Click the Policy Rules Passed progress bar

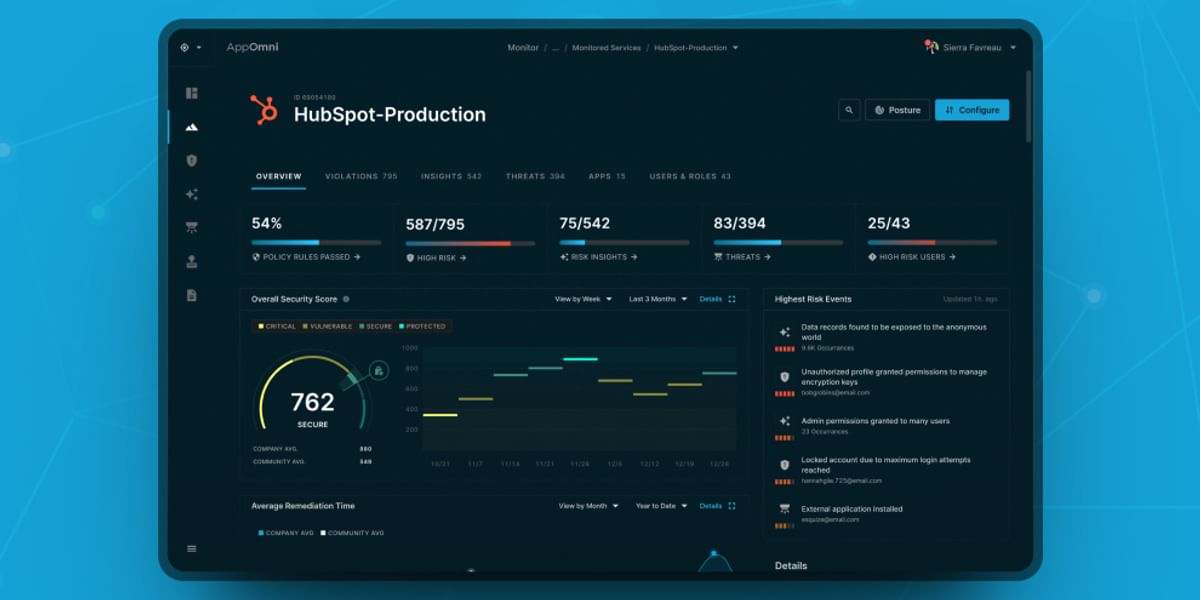click(x=315, y=240)
